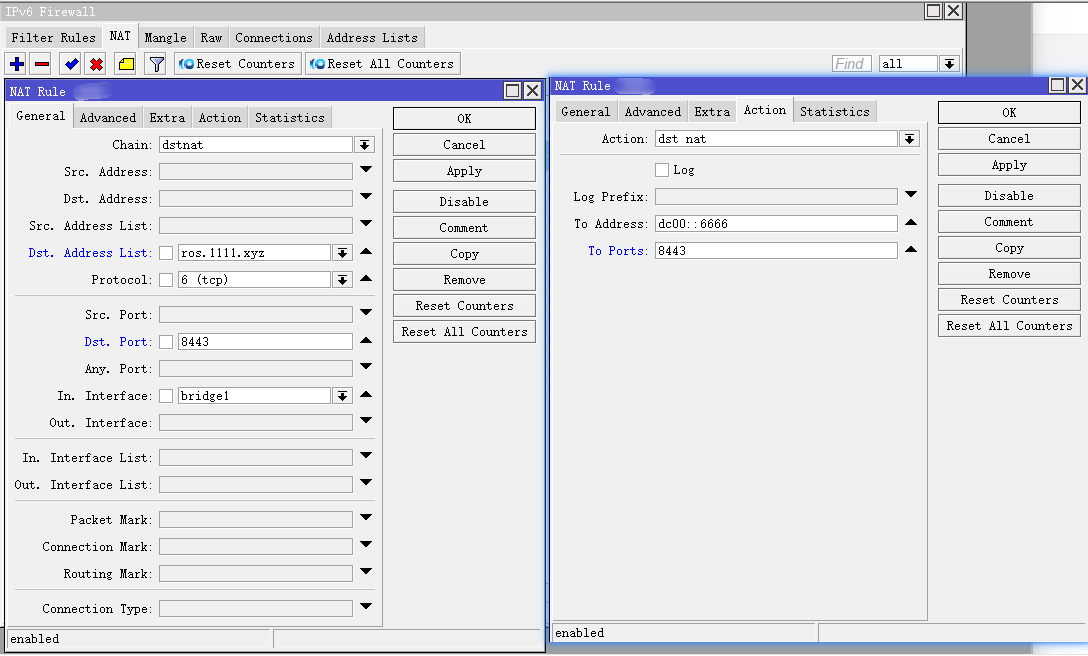Click the blue checkmark enable icon
The height and width of the screenshot is (656, 1088).
[71, 64]
